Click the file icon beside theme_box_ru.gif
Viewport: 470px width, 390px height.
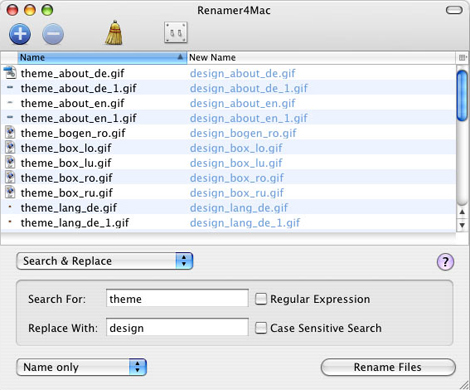[10, 193]
